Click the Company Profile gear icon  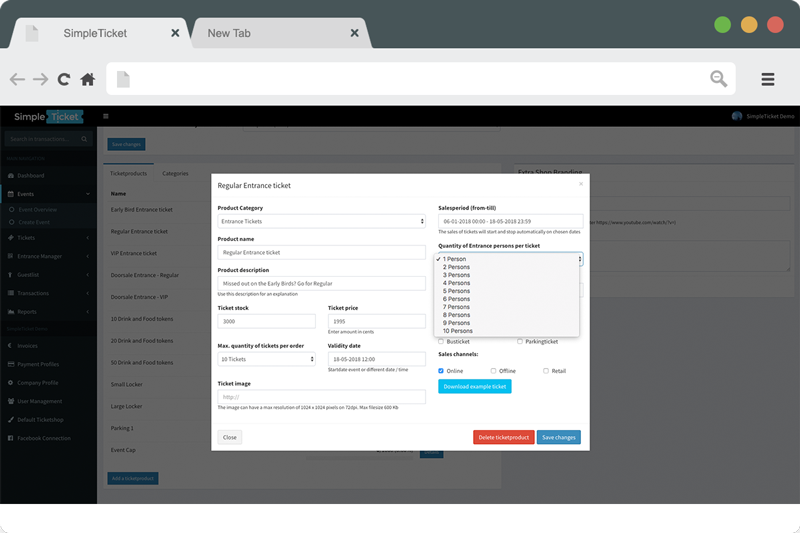pyautogui.click(x=11, y=383)
